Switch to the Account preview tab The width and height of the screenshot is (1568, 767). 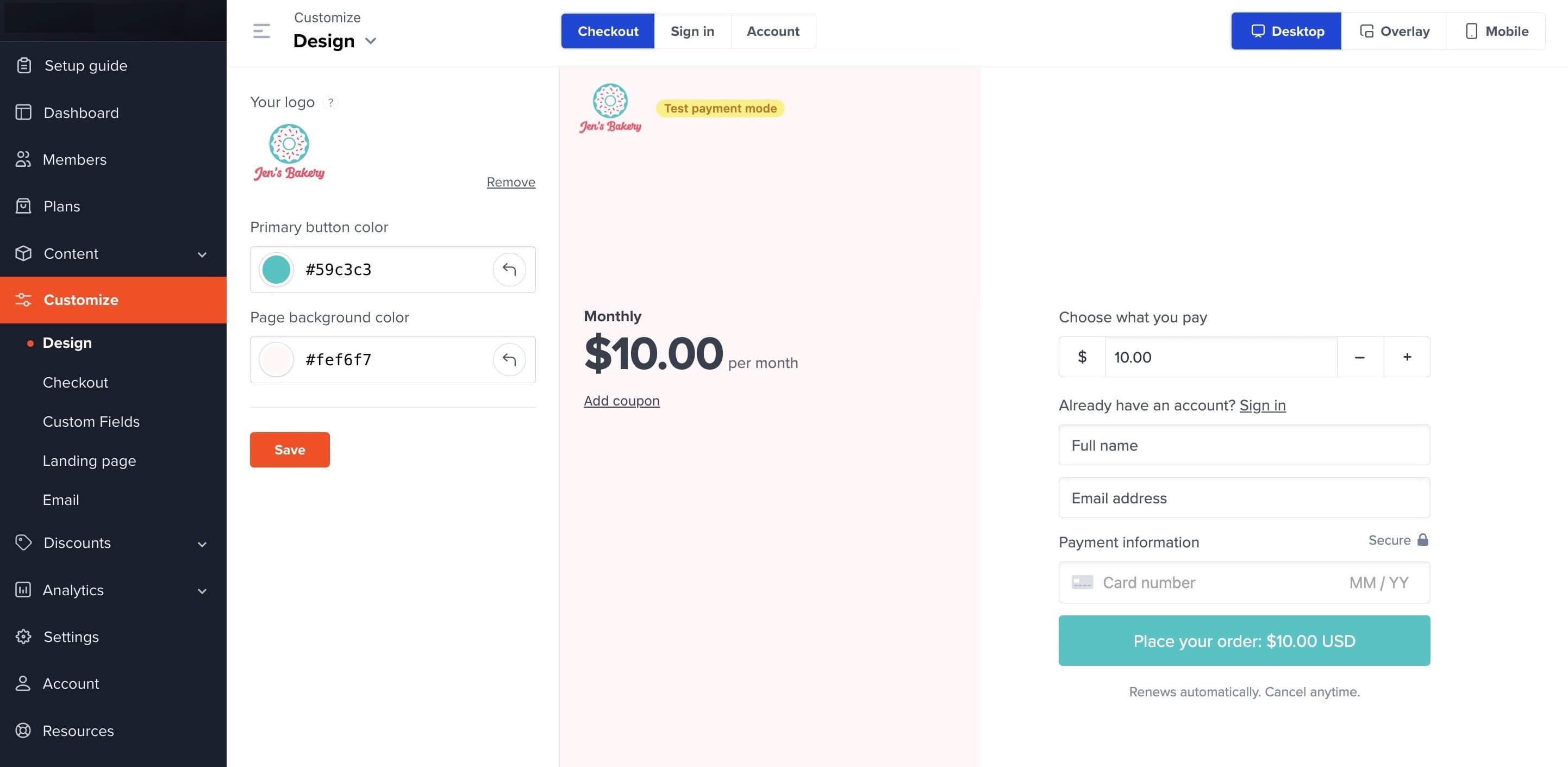(772, 31)
